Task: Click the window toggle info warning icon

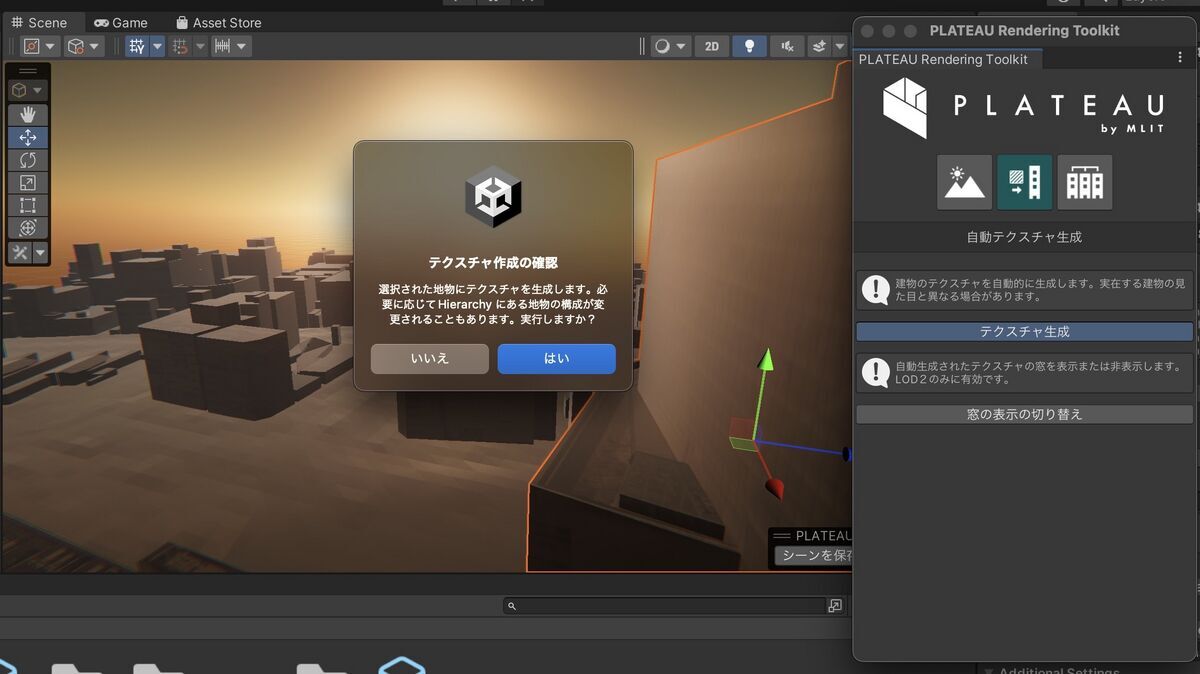Action: coord(876,373)
